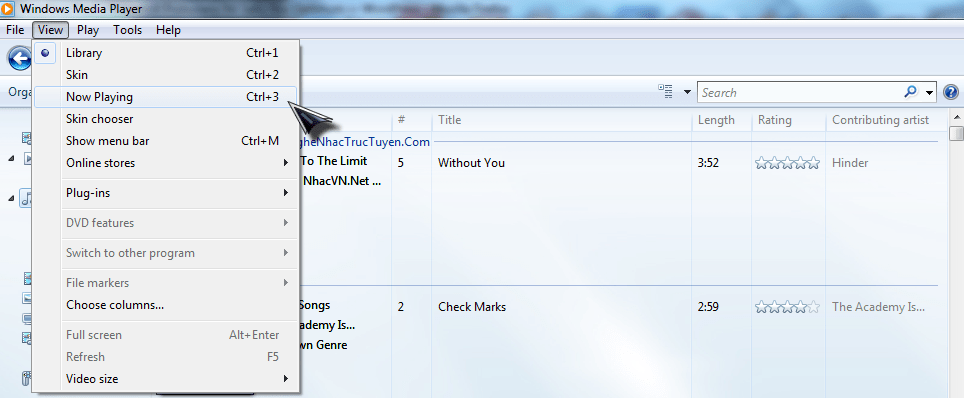The height and width of the screenshot is (398, 964).
Task: Open the Tools menu
Action: (127, 30)
